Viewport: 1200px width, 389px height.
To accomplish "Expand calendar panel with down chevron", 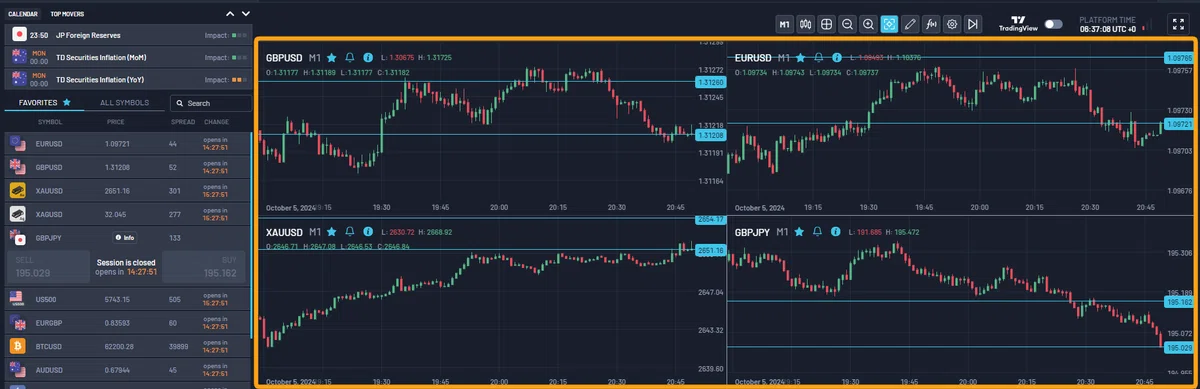I will point(246,14).
